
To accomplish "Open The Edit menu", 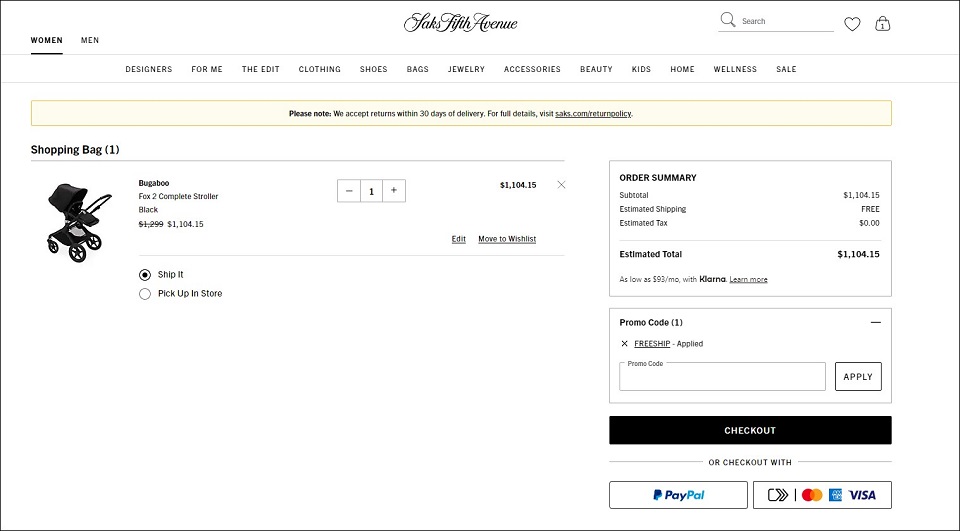I will pyautogui.click(x=261, y=69).
